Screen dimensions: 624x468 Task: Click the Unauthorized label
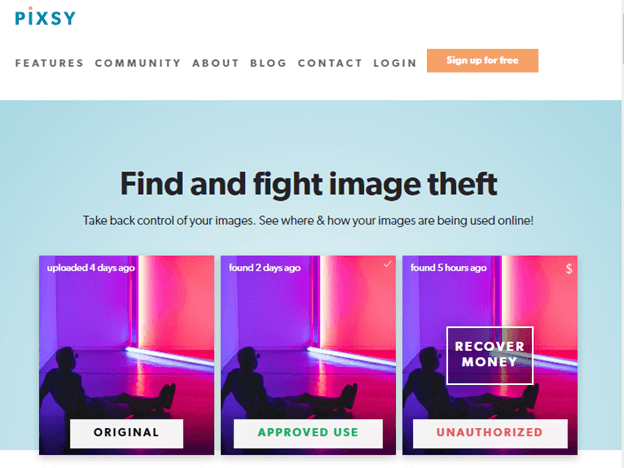(490, 433)
